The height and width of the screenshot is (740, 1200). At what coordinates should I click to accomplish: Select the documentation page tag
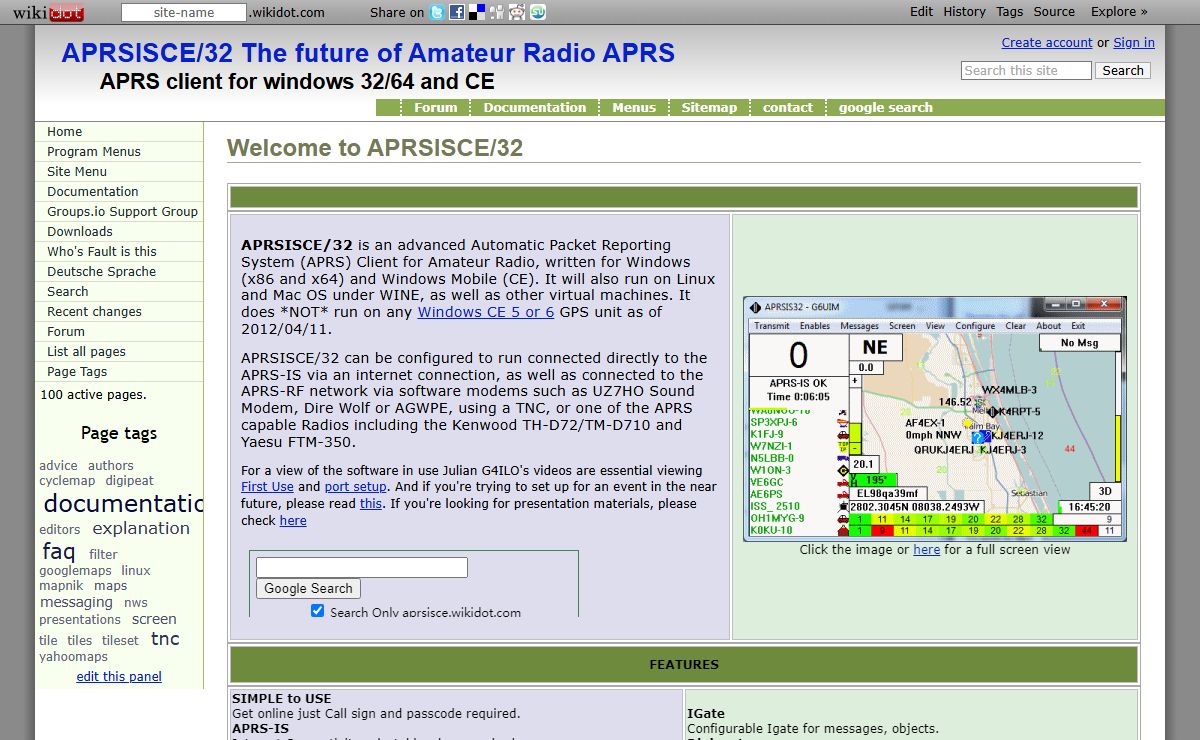coord(123,503)
